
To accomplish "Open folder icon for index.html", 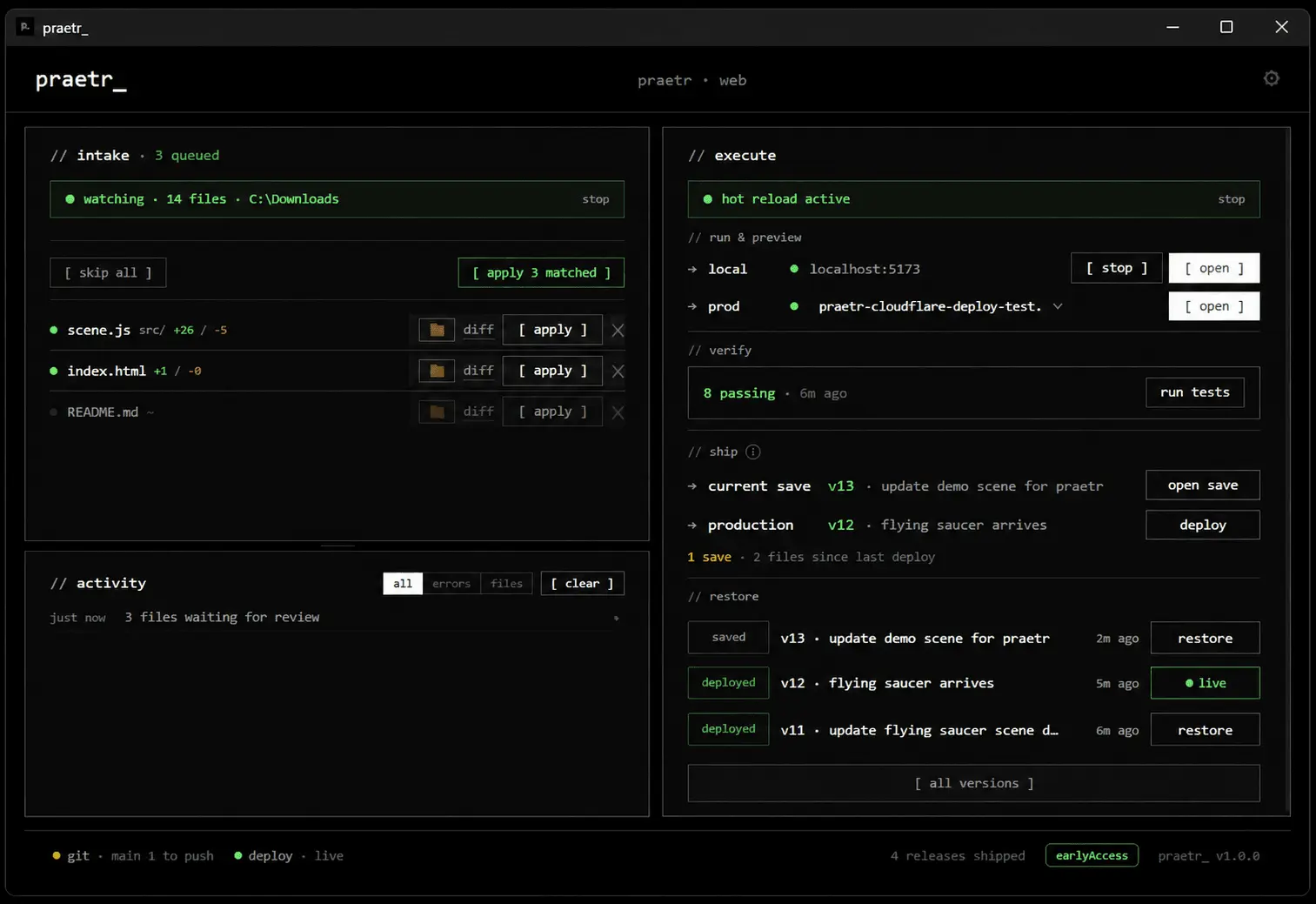I will click(x=437, y=371).
